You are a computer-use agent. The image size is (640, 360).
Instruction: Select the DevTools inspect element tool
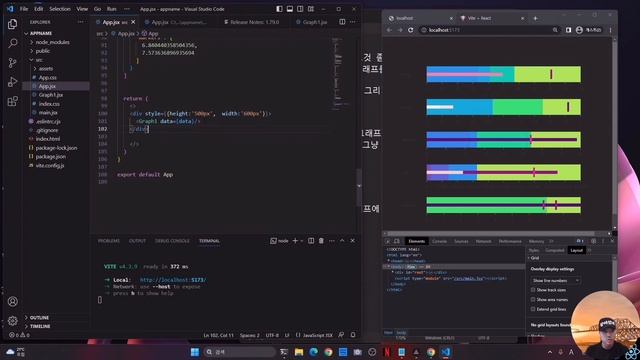click(388, 241)
